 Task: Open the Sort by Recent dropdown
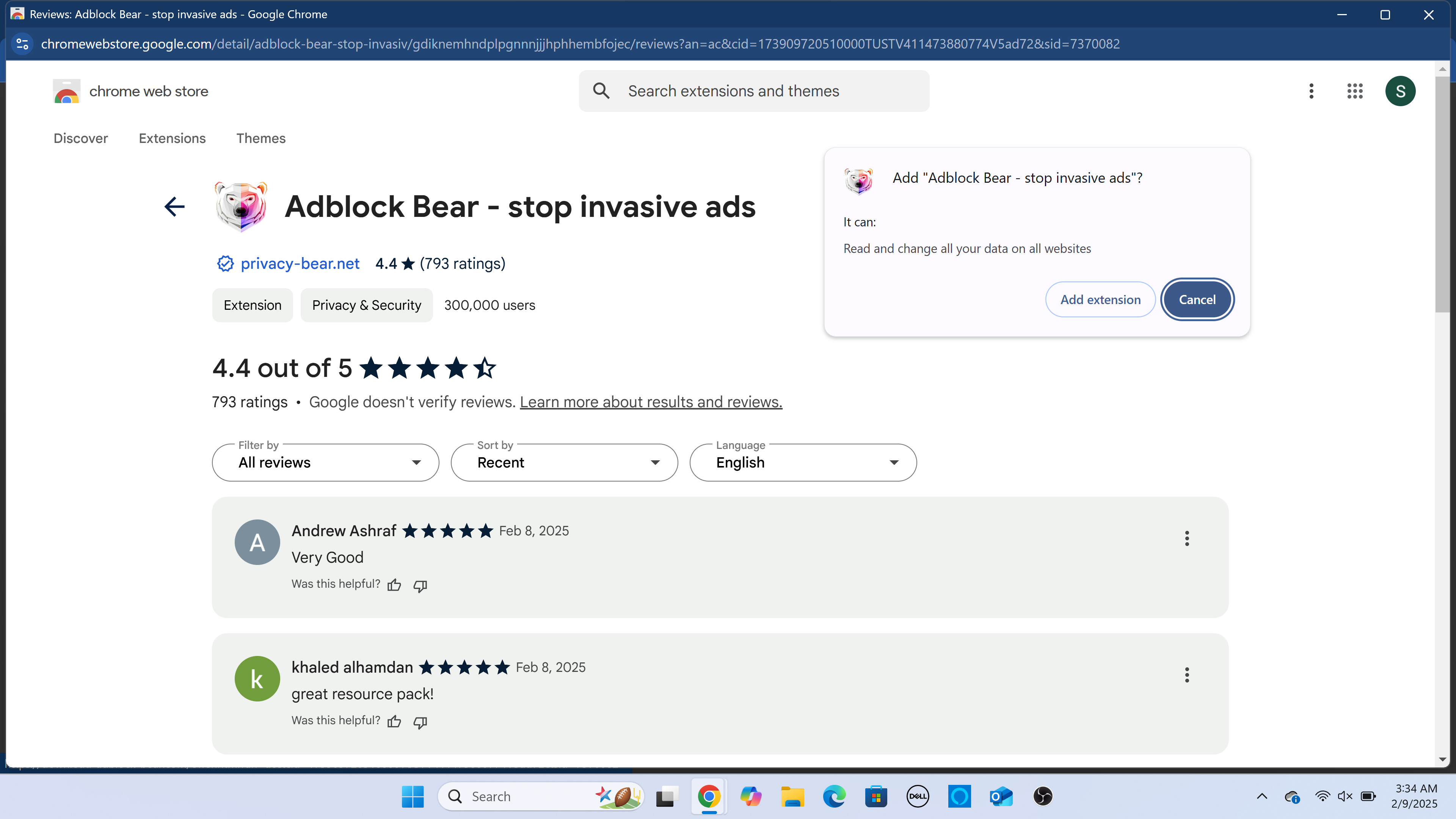click(x=563, y=462)
